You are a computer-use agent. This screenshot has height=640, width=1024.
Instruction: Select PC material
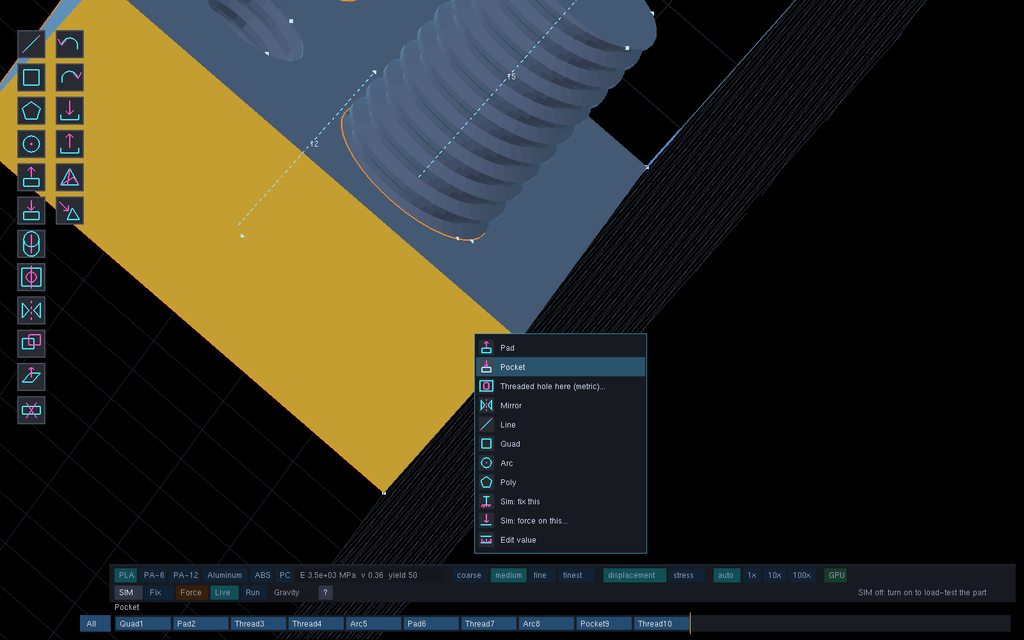pos(285,575)
